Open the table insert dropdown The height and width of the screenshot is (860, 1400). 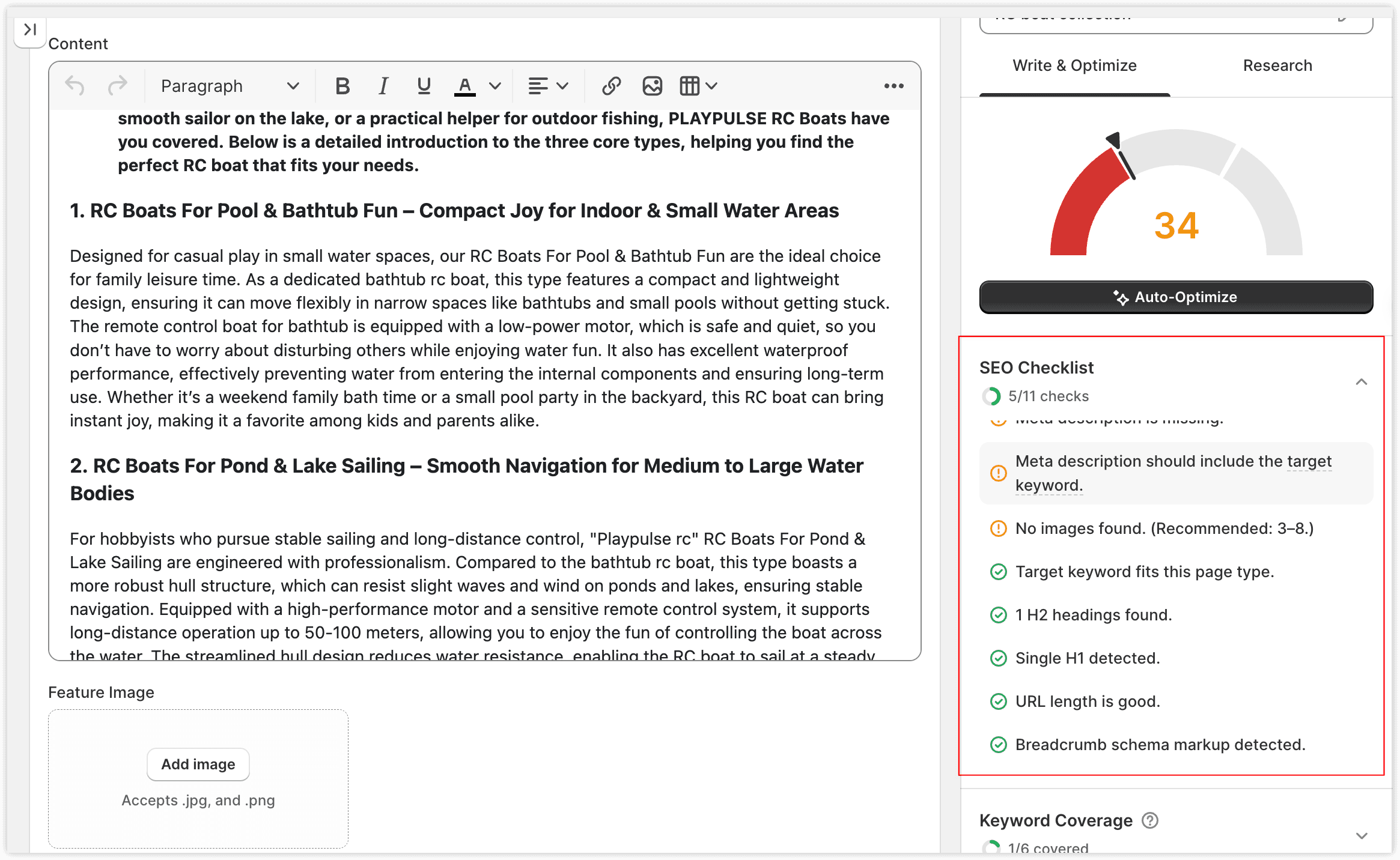698,86
